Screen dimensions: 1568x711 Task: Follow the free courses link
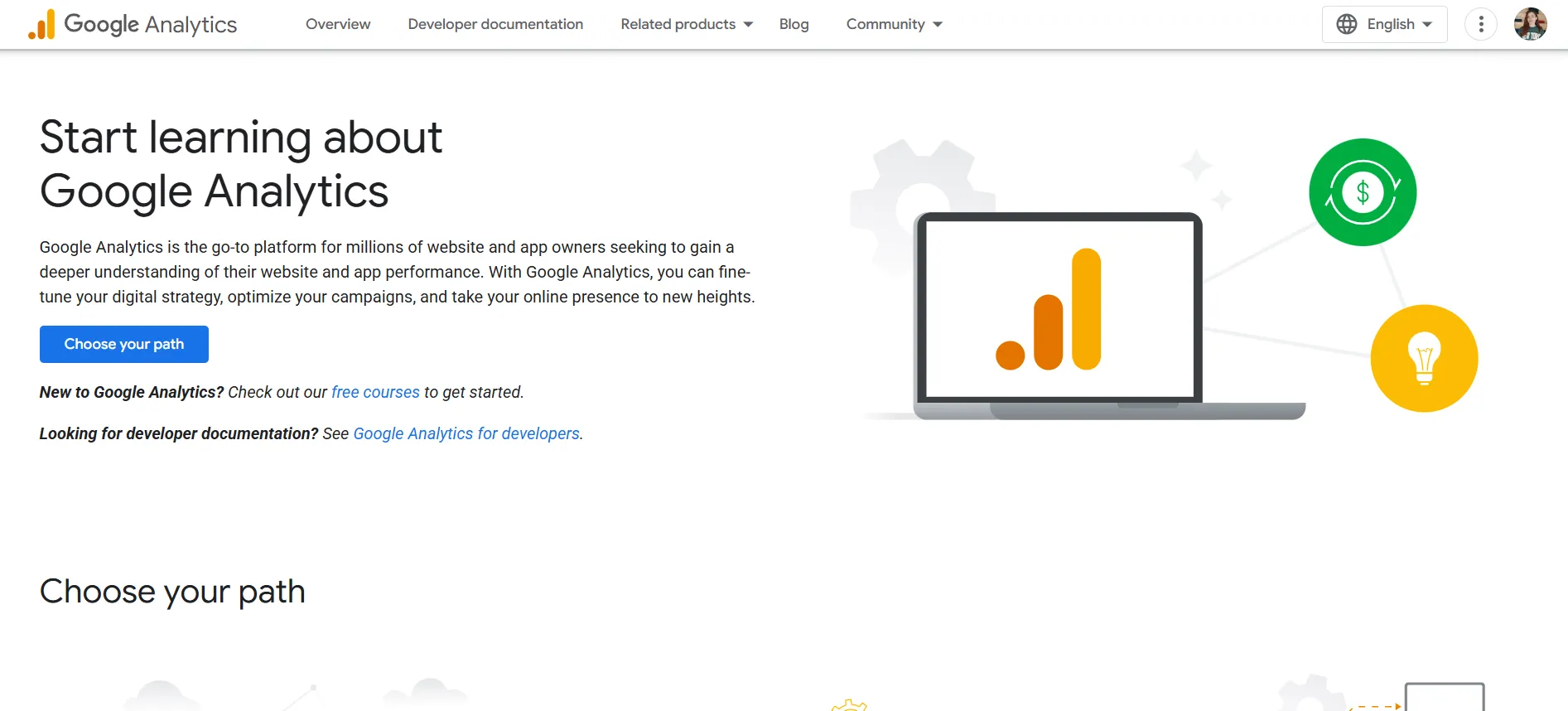click(375, 392)
